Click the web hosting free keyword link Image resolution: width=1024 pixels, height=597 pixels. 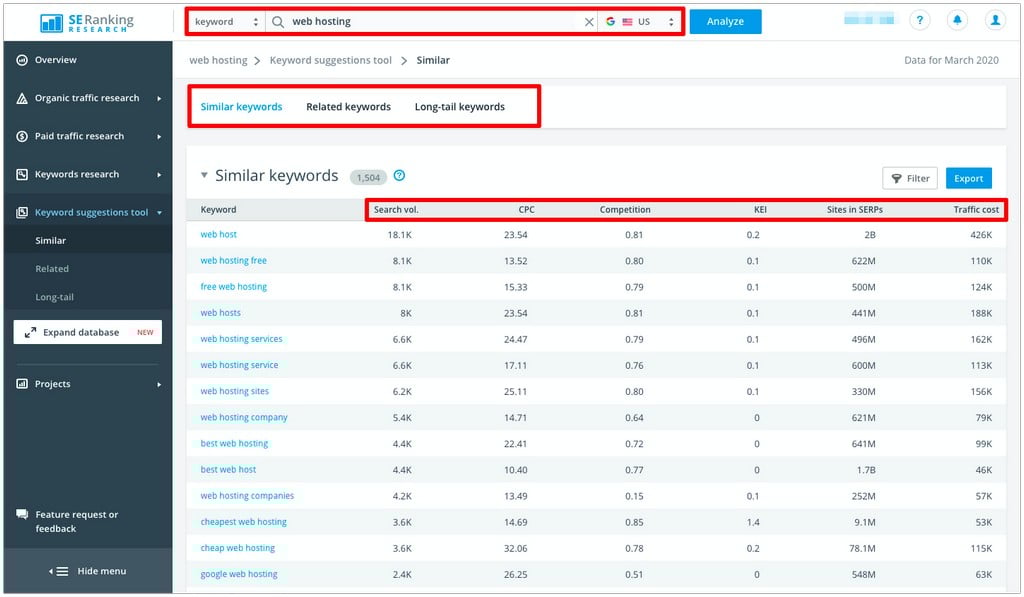(x=233, y=260)
